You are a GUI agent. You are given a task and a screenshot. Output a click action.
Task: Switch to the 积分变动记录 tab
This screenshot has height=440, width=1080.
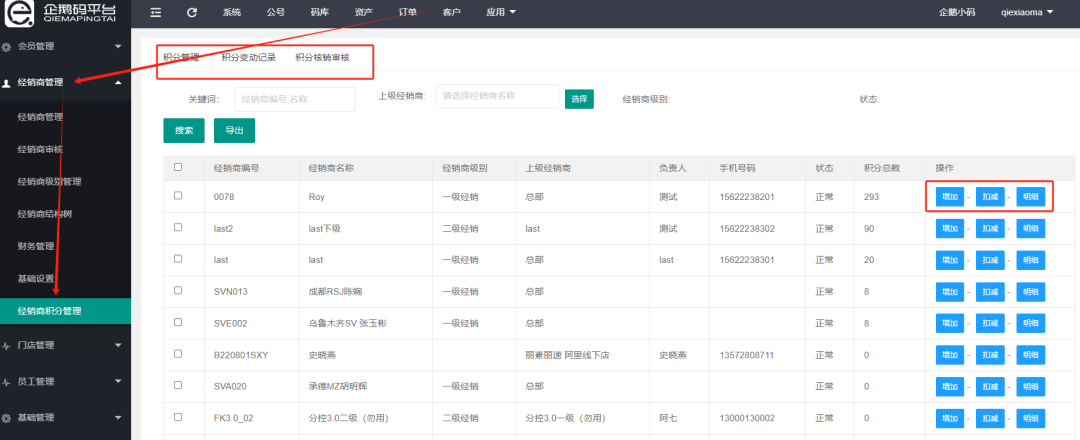point(249,58)
